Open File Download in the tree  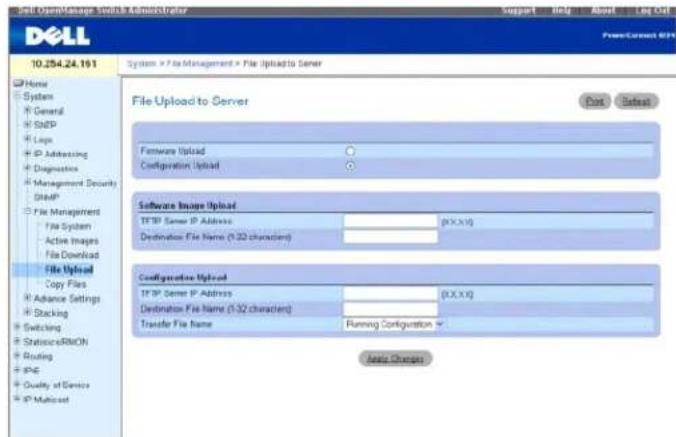pos(72,255)
